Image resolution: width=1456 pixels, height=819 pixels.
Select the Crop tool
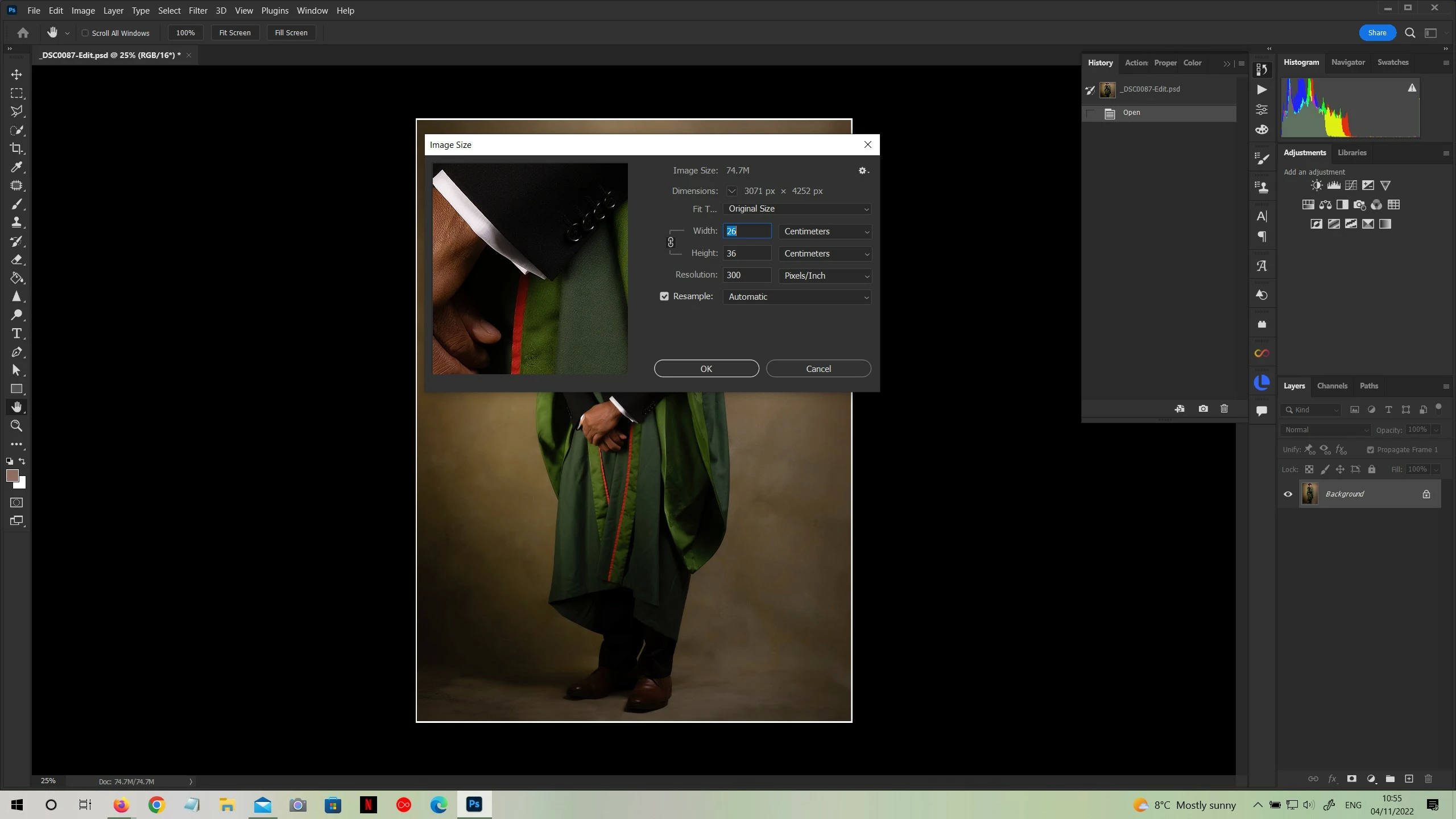(x=16, y=148)
